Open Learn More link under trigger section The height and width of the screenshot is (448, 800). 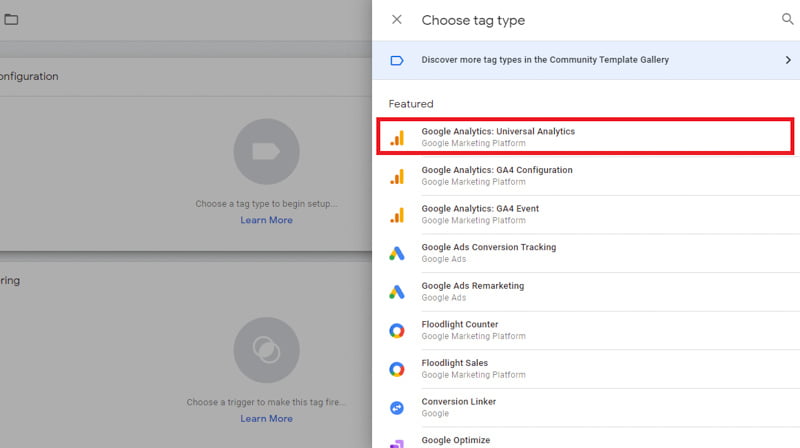[x=266, y=419]
